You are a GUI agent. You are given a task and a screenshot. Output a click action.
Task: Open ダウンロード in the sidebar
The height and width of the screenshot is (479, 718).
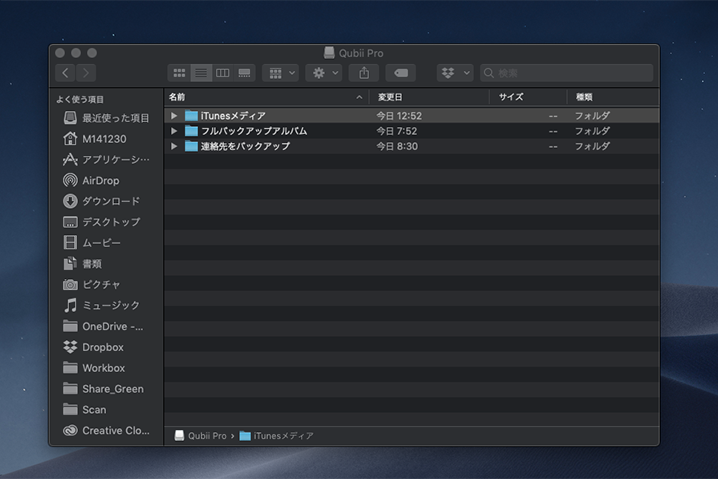coord(101,201)
